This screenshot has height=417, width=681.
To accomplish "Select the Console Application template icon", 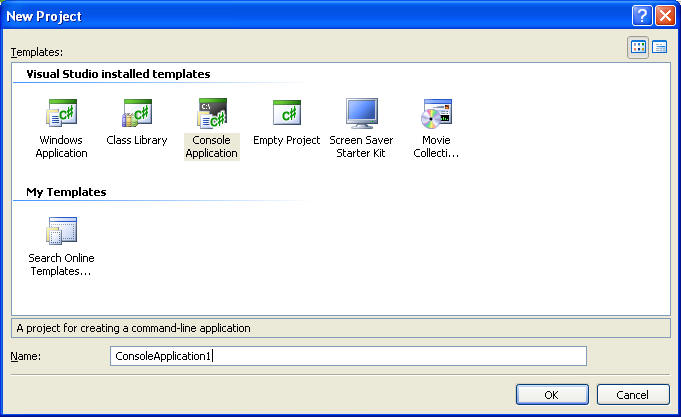I will 212,114.
